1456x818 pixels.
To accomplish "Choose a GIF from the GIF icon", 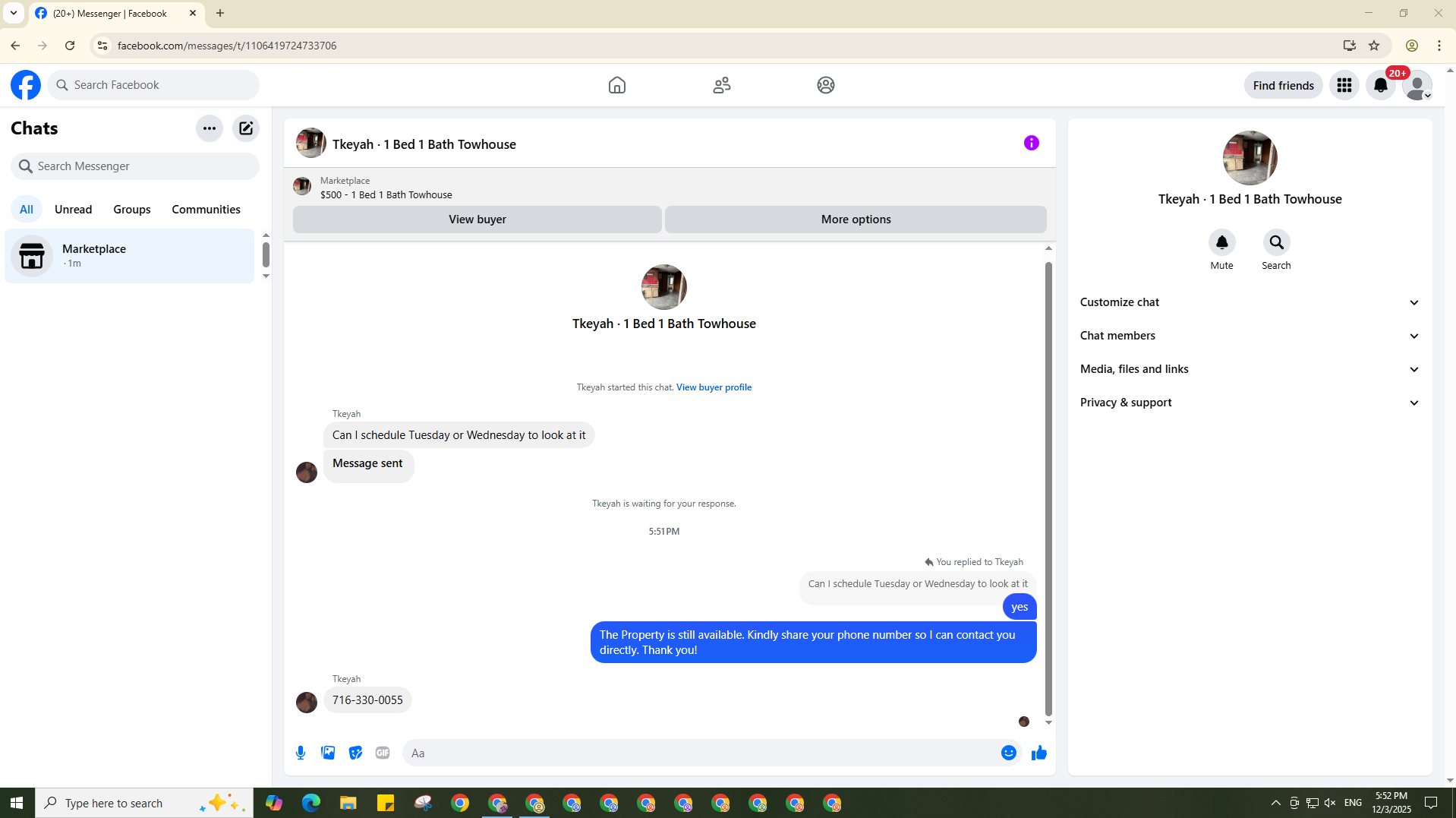I will [383, 753].
